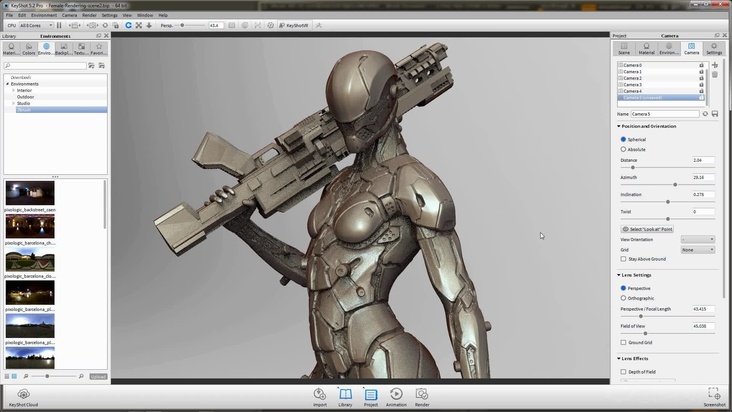This screenshot has width=732, height=412.
Task: Open the File menu
Action: 9,15
